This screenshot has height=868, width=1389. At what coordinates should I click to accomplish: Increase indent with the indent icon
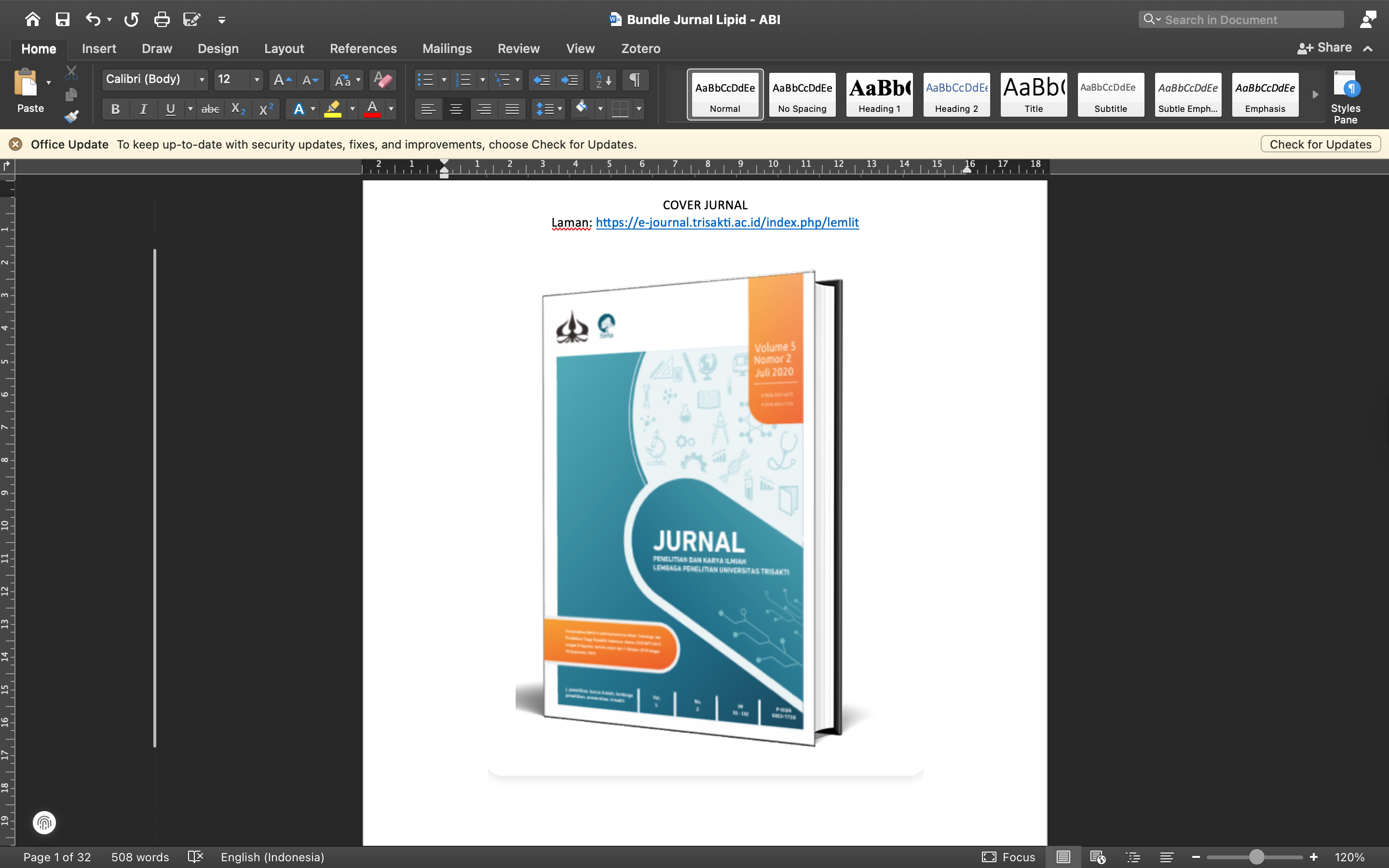tap(570, 80)
